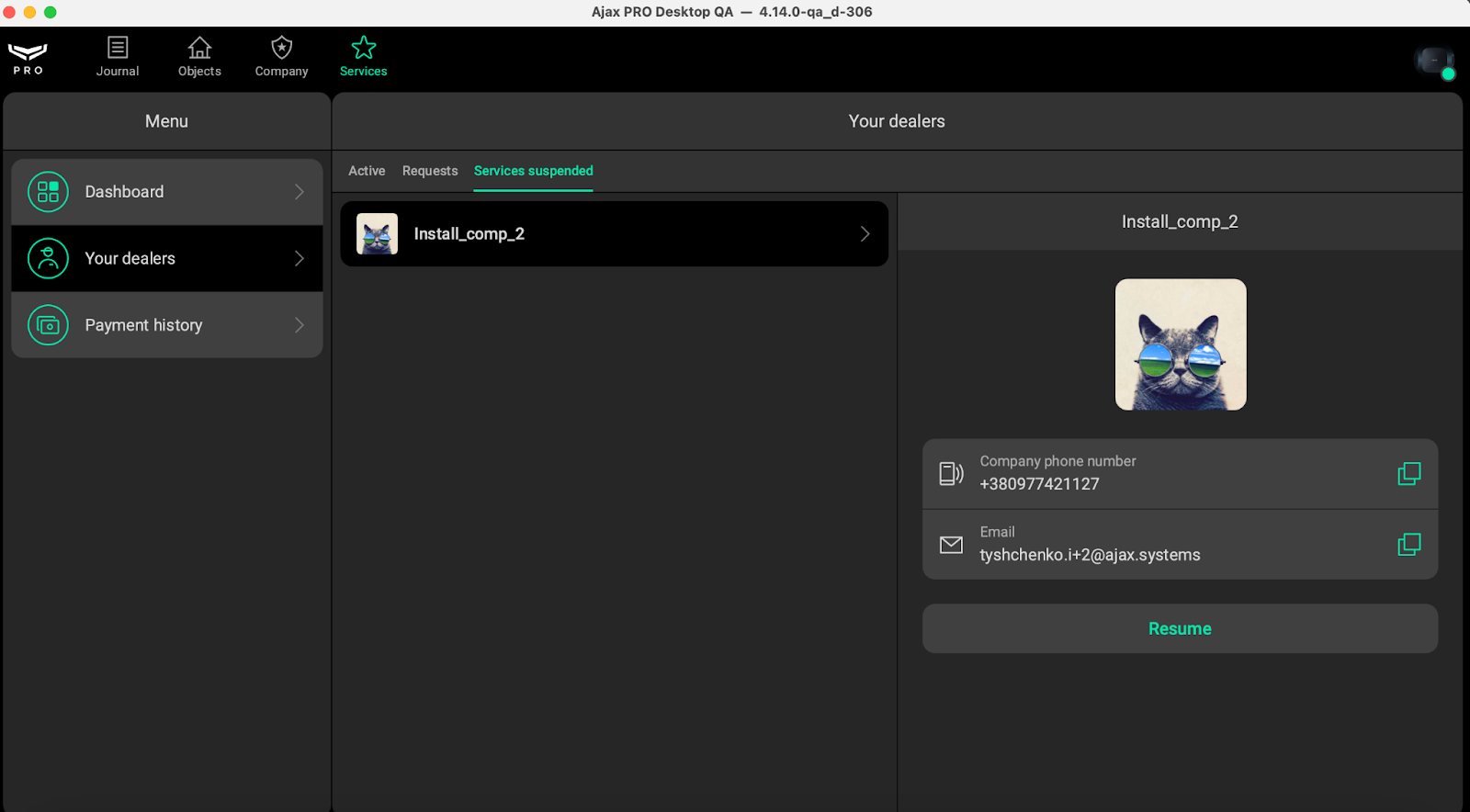Open the Journal section icon
Viewport: 1470px width, 812px height.
pyautogui.click(x=118, y=48)
